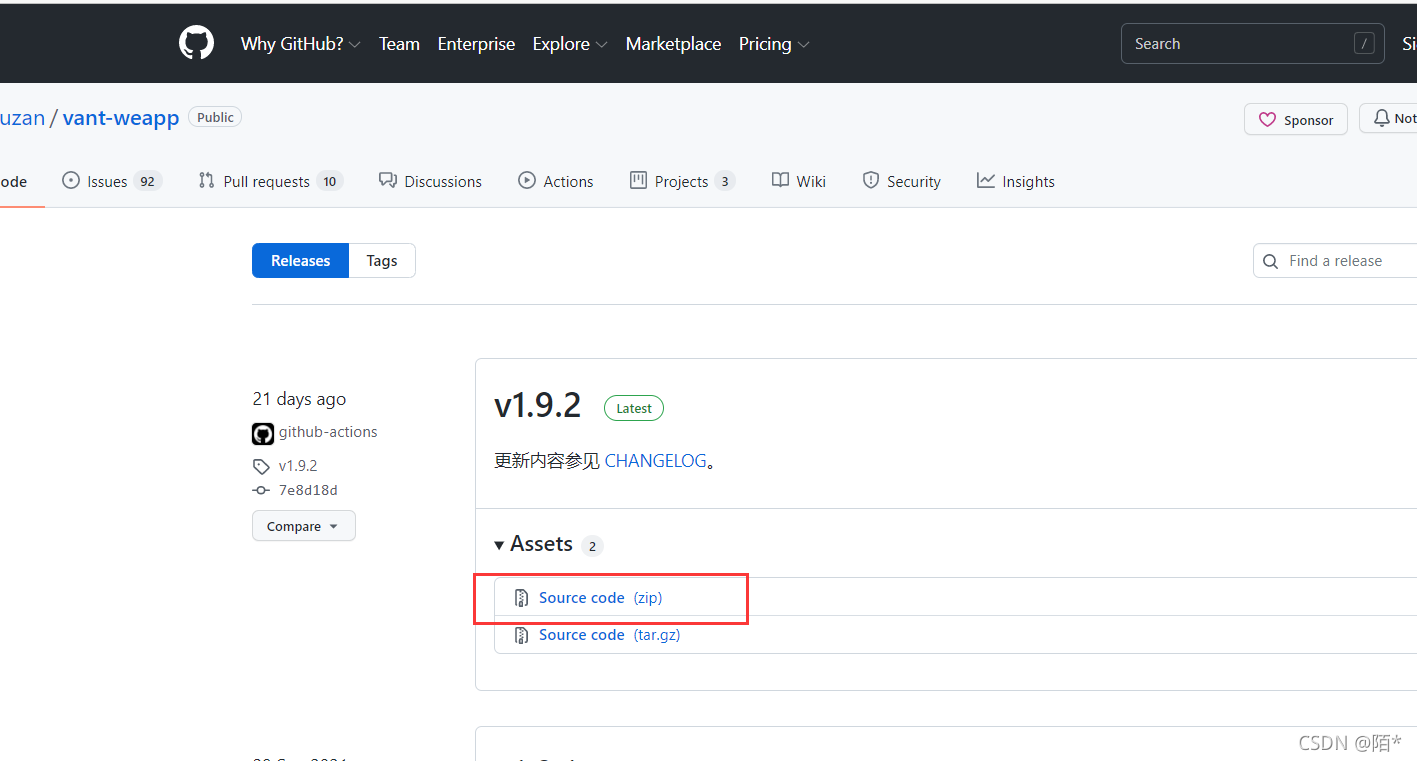Sponsor the repository via Sponsor button
The width and height of the screenshot is (1417, 761).
click(1296, 119)
